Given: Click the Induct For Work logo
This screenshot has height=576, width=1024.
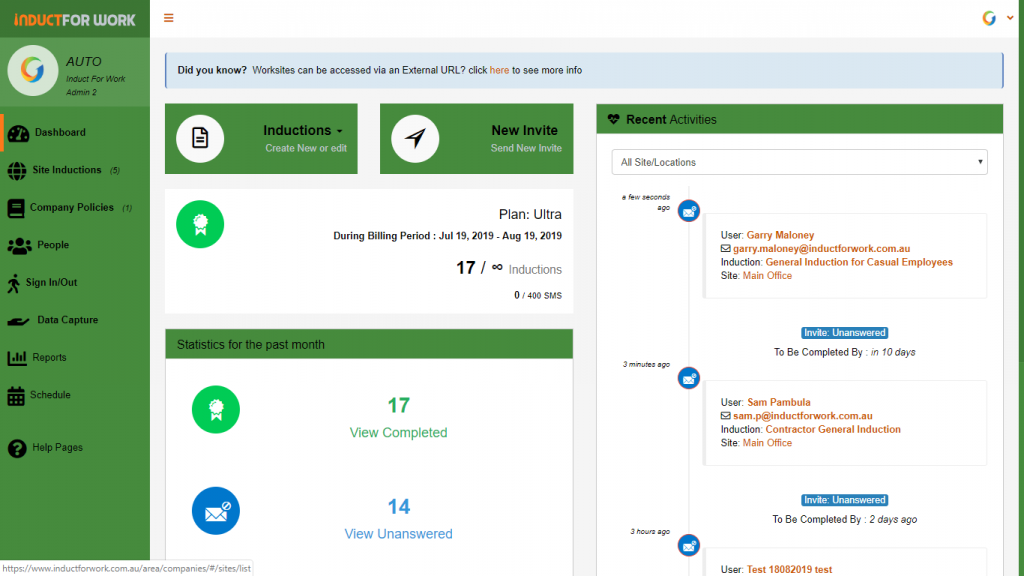Looking at the screenshot, I should [x=74, y=20].
